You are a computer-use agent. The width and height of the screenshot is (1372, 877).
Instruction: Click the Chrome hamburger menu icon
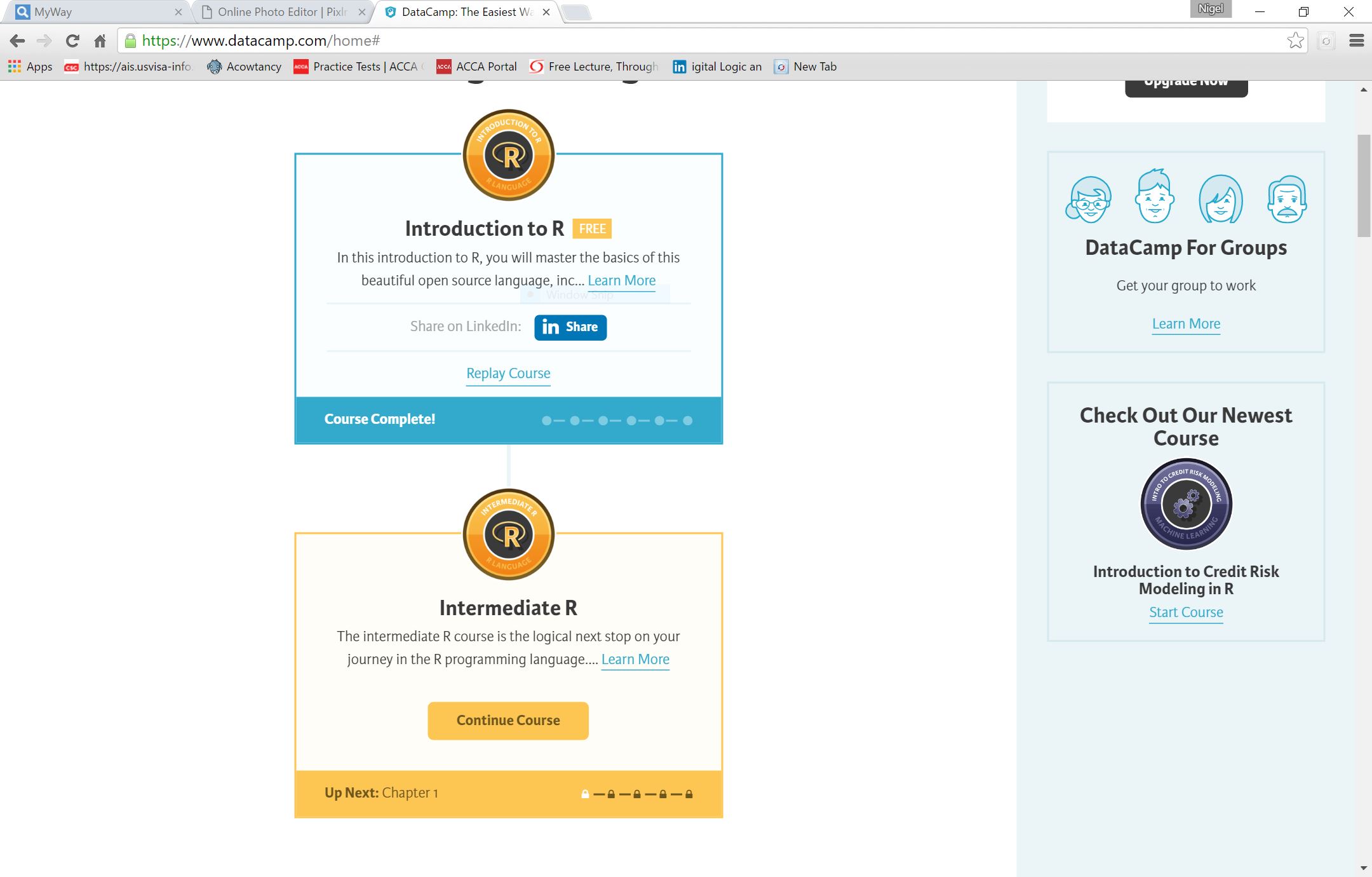tap(1356, 41)
